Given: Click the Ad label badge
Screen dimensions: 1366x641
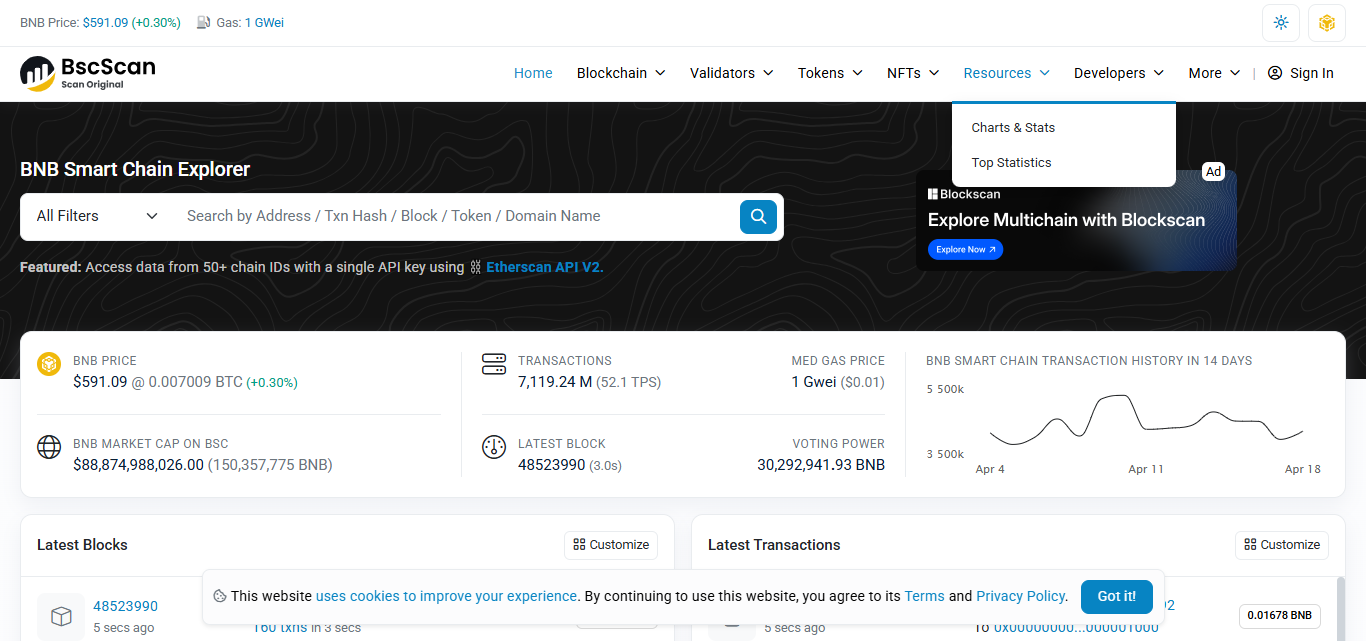Looking at the screenshot, I should tap(1213, 172).
